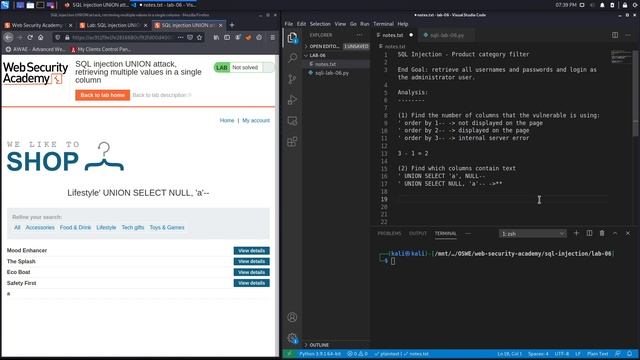Image resolution: width=640 pixels, height=360 pixels.
Task: Click the editor minimap preview
Action: click(x=621, y=57)
